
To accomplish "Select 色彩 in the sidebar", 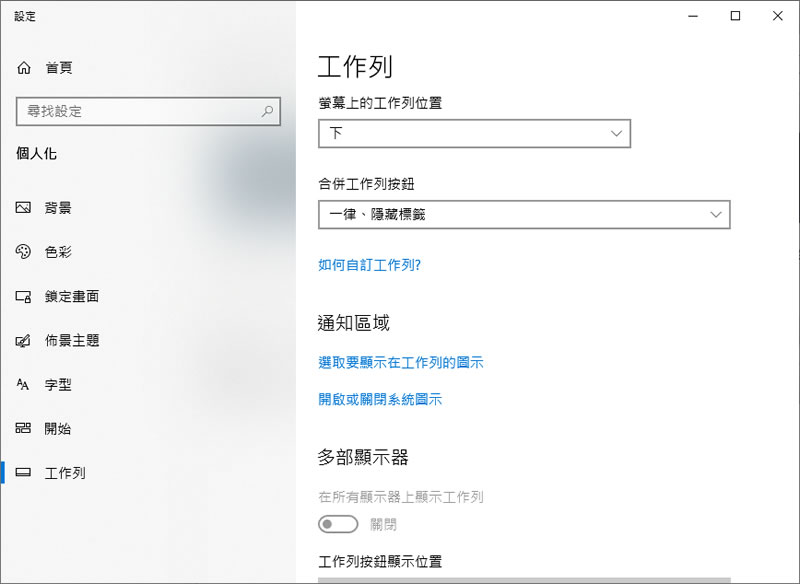I will (x=58, y=251).
